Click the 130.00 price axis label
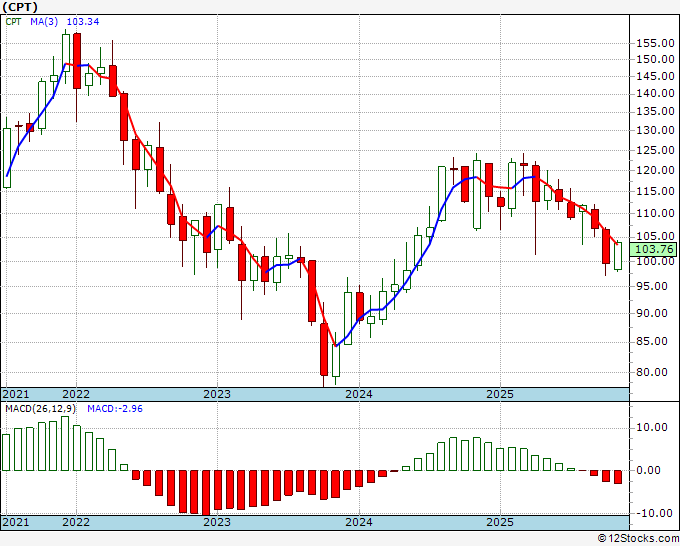Screen dimensions: 680x546 (655, 130)
